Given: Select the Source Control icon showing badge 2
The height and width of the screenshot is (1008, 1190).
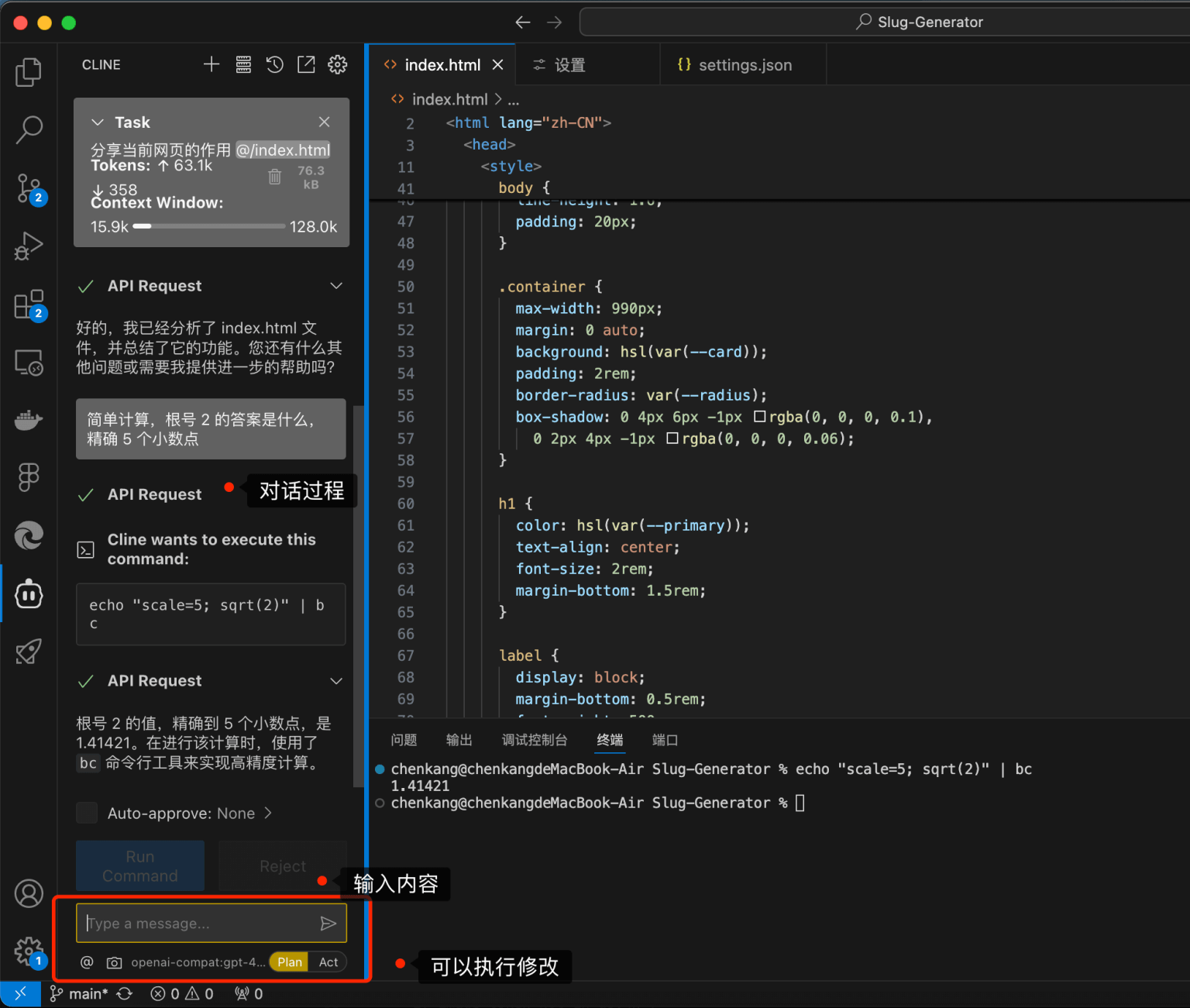Looking at the screenshot, I should tap(29, 188).
